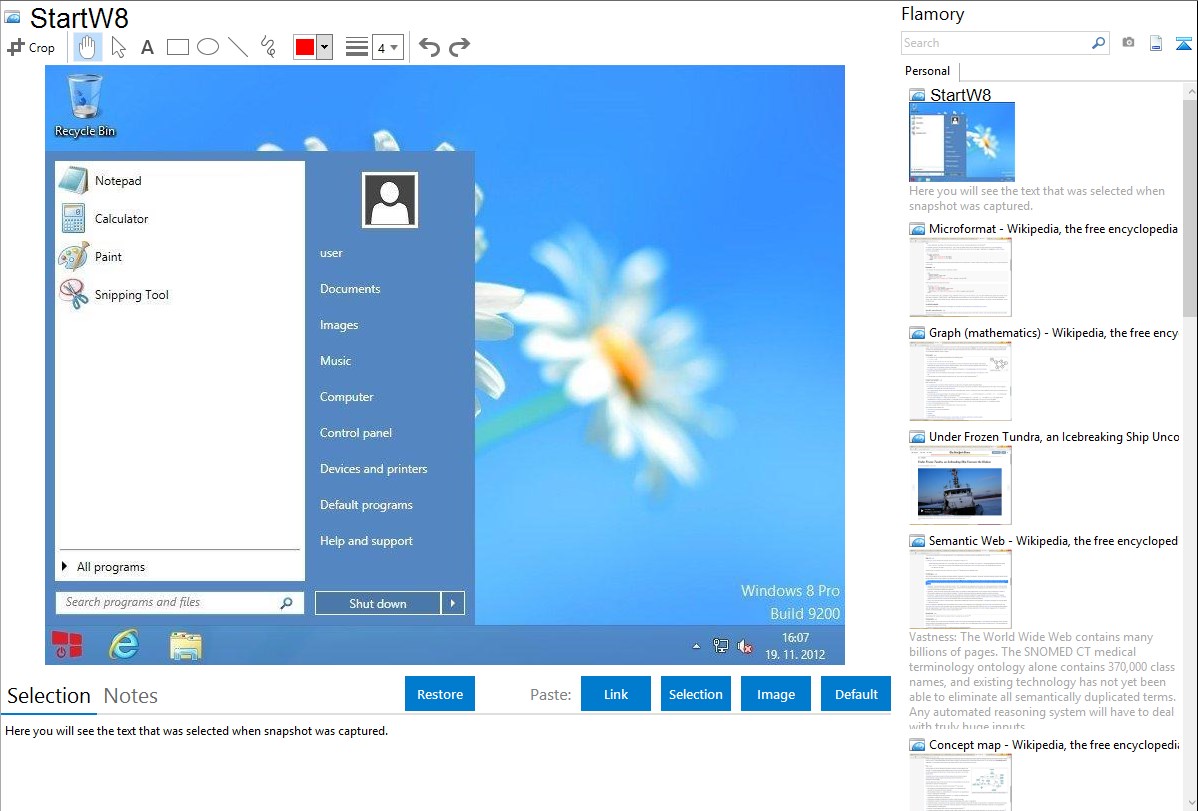Open Default programs
The height and width of the screenshot is (811, 1198).
(367, 504)
